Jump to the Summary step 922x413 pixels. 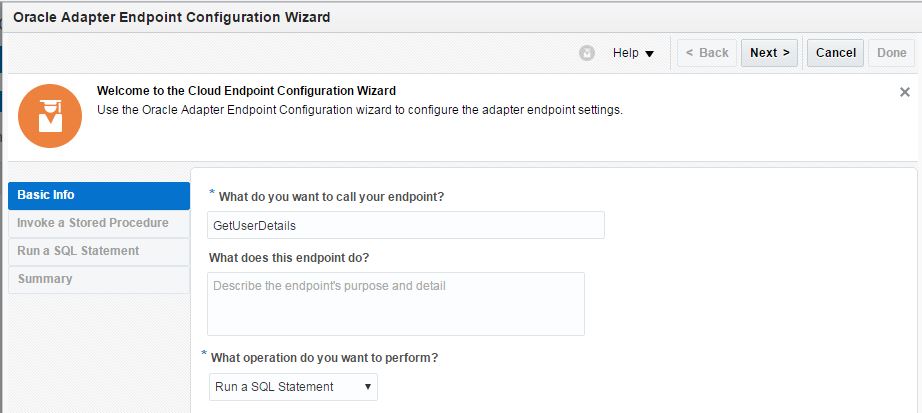tap(98, 279)
